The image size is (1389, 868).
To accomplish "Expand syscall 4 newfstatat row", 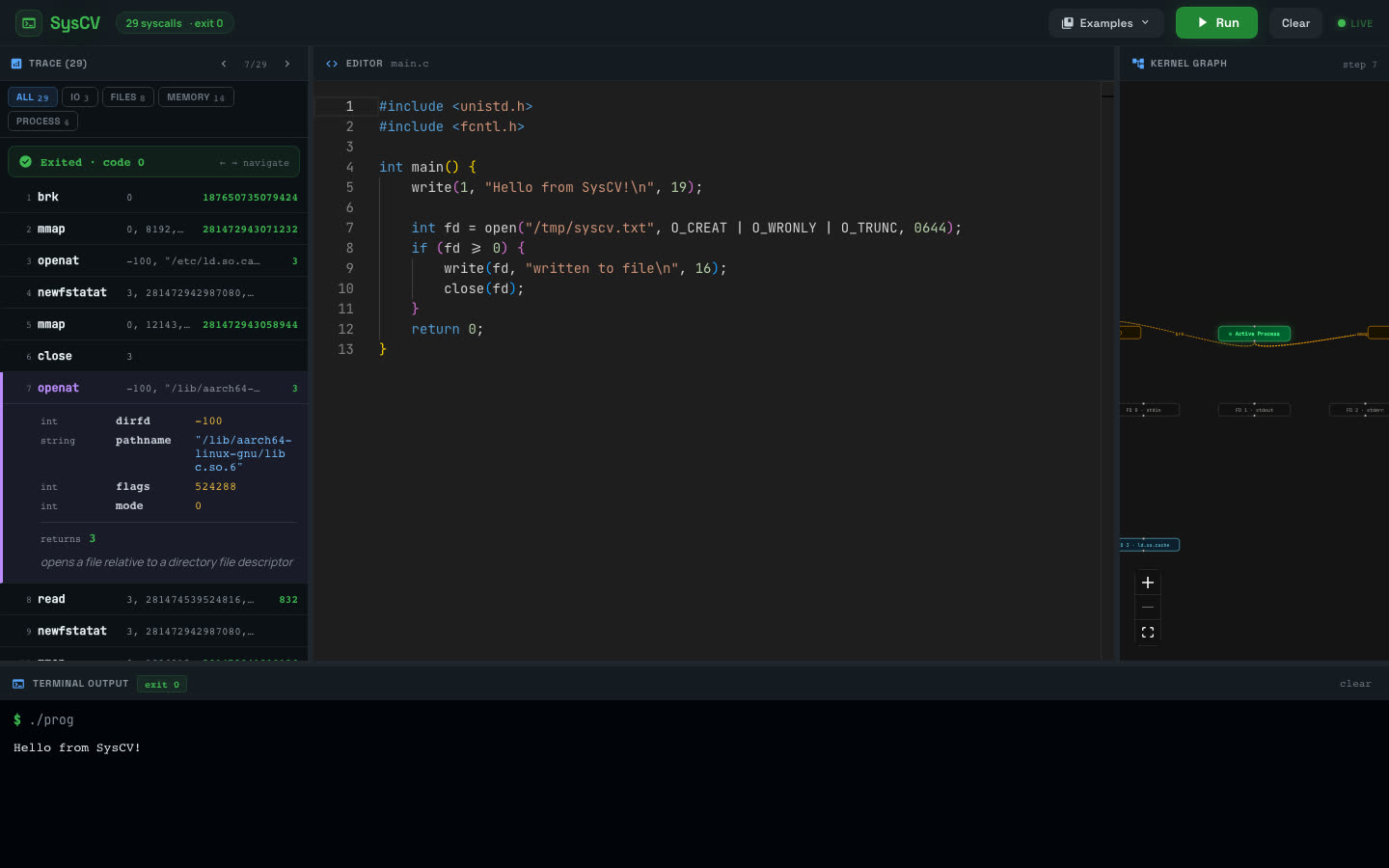I will click(x=154, y=292).
